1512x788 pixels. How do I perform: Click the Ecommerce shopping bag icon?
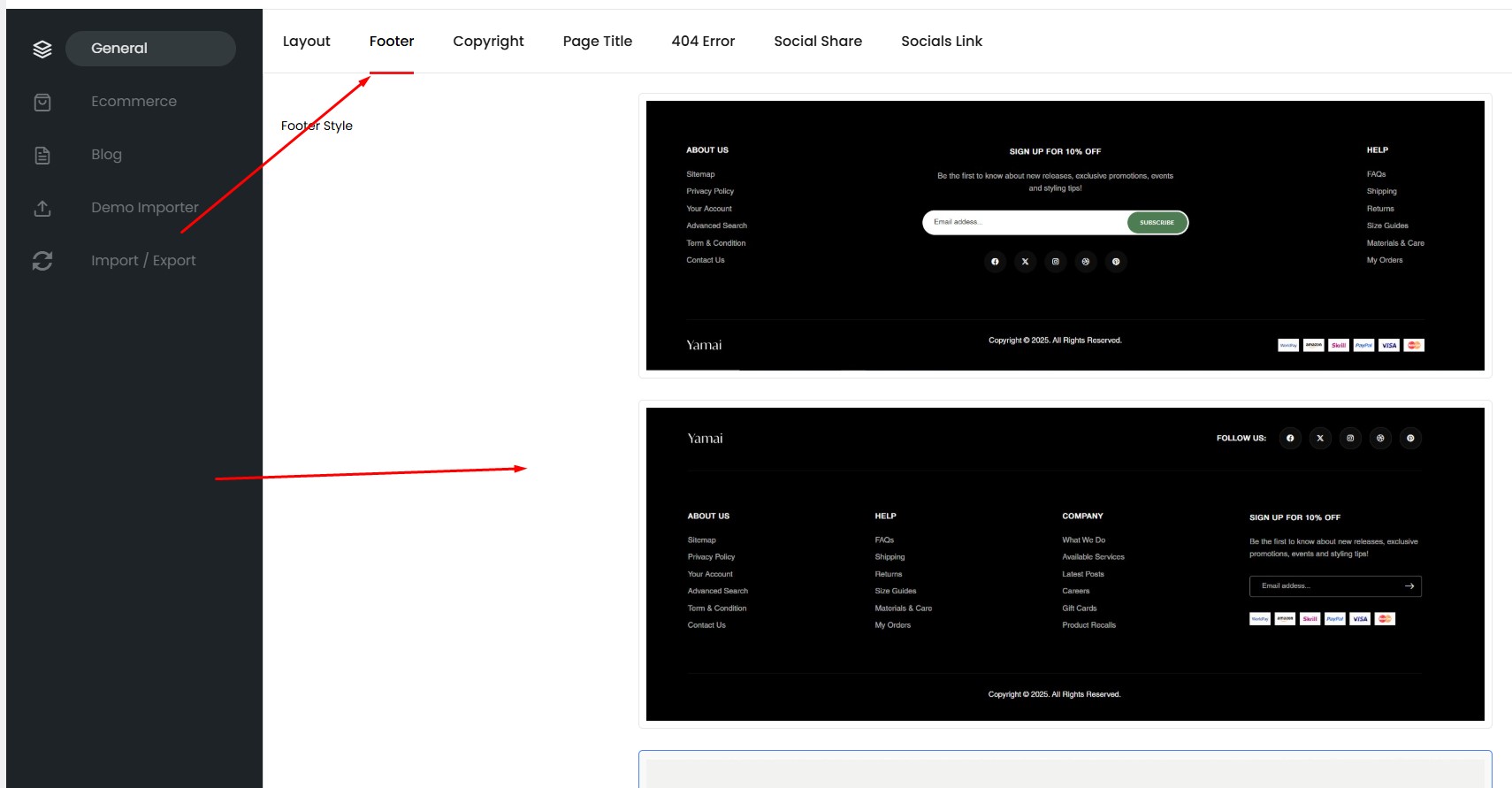coord(42,102)
